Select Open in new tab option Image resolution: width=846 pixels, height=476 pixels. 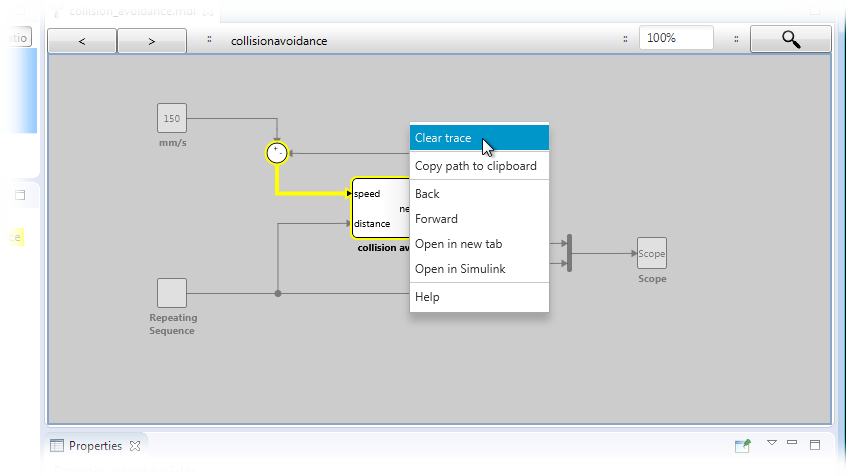tap(458, 244)
